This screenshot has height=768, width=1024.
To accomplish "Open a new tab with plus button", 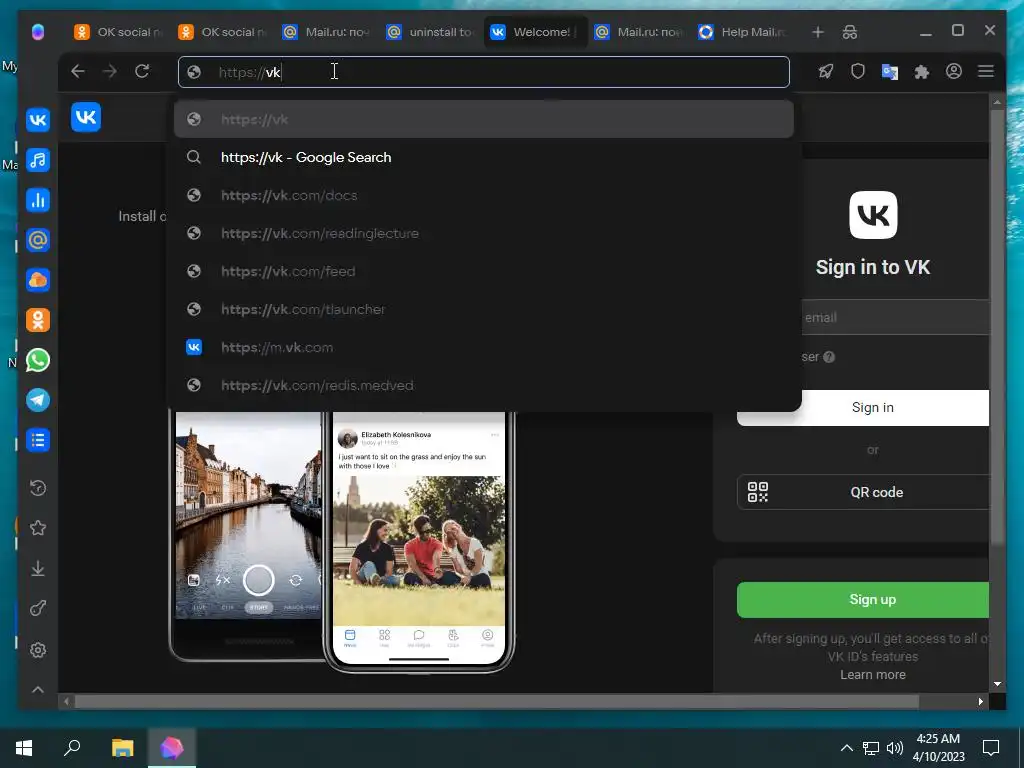I will tap(818, 32).
